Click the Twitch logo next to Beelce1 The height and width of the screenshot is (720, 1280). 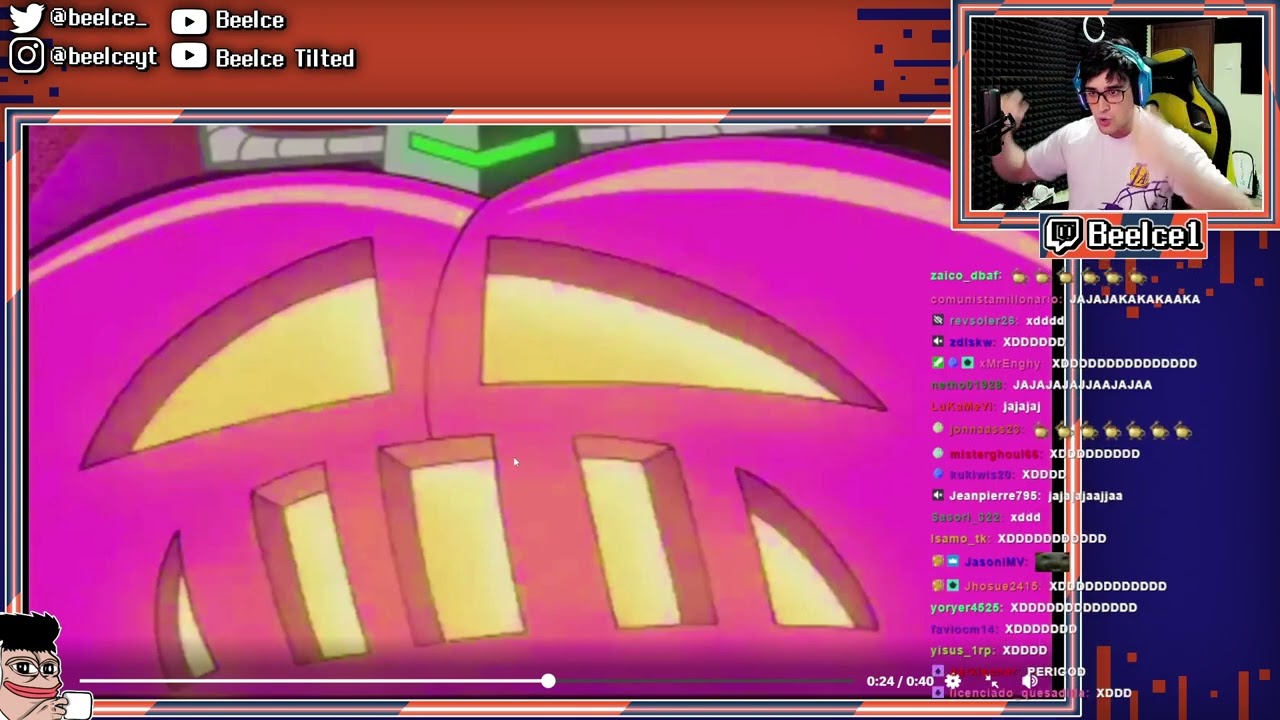click(x=1064, y=235)
